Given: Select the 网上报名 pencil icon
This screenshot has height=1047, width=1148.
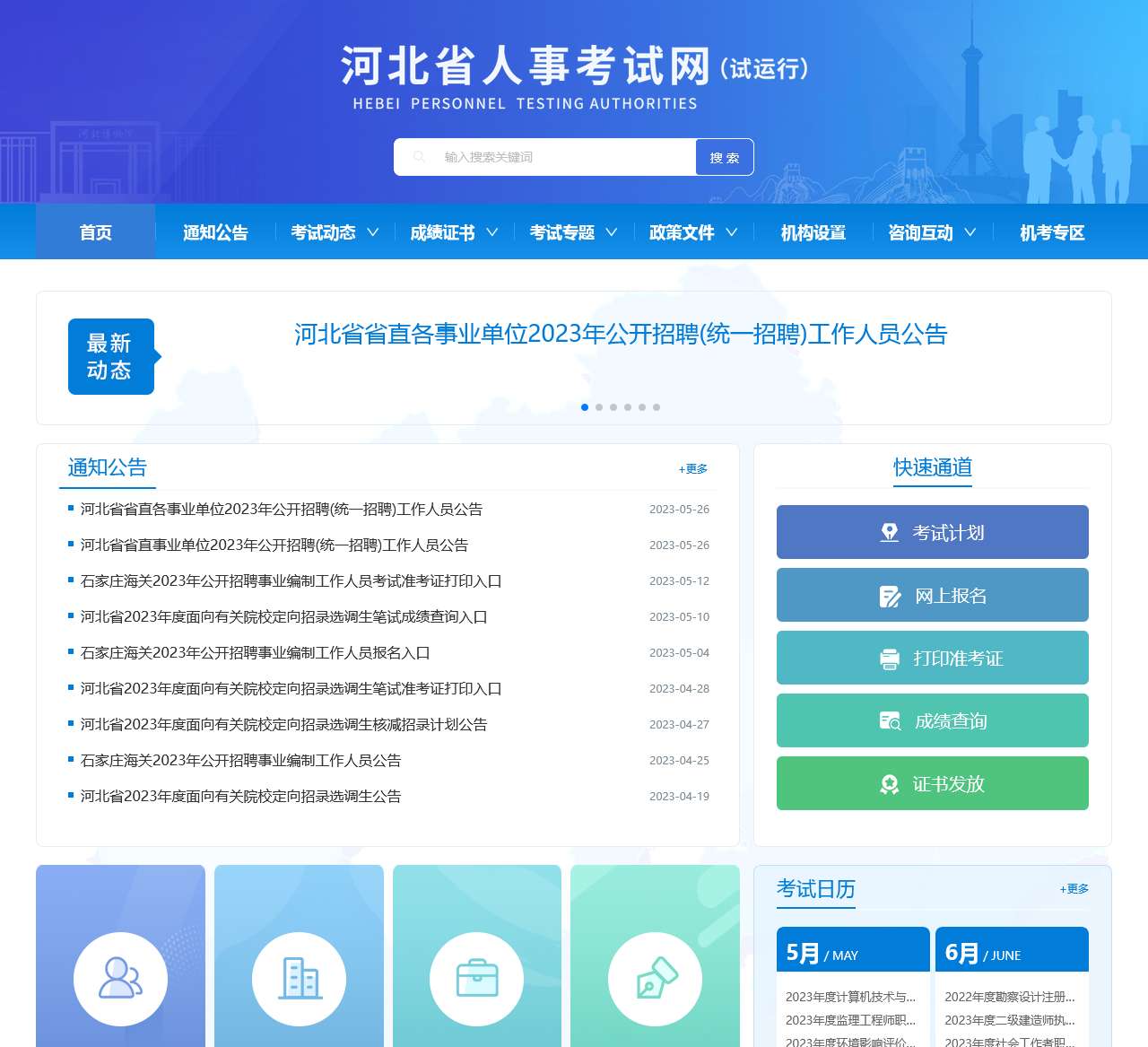Looking at the screenshot, I should [889, 595].
